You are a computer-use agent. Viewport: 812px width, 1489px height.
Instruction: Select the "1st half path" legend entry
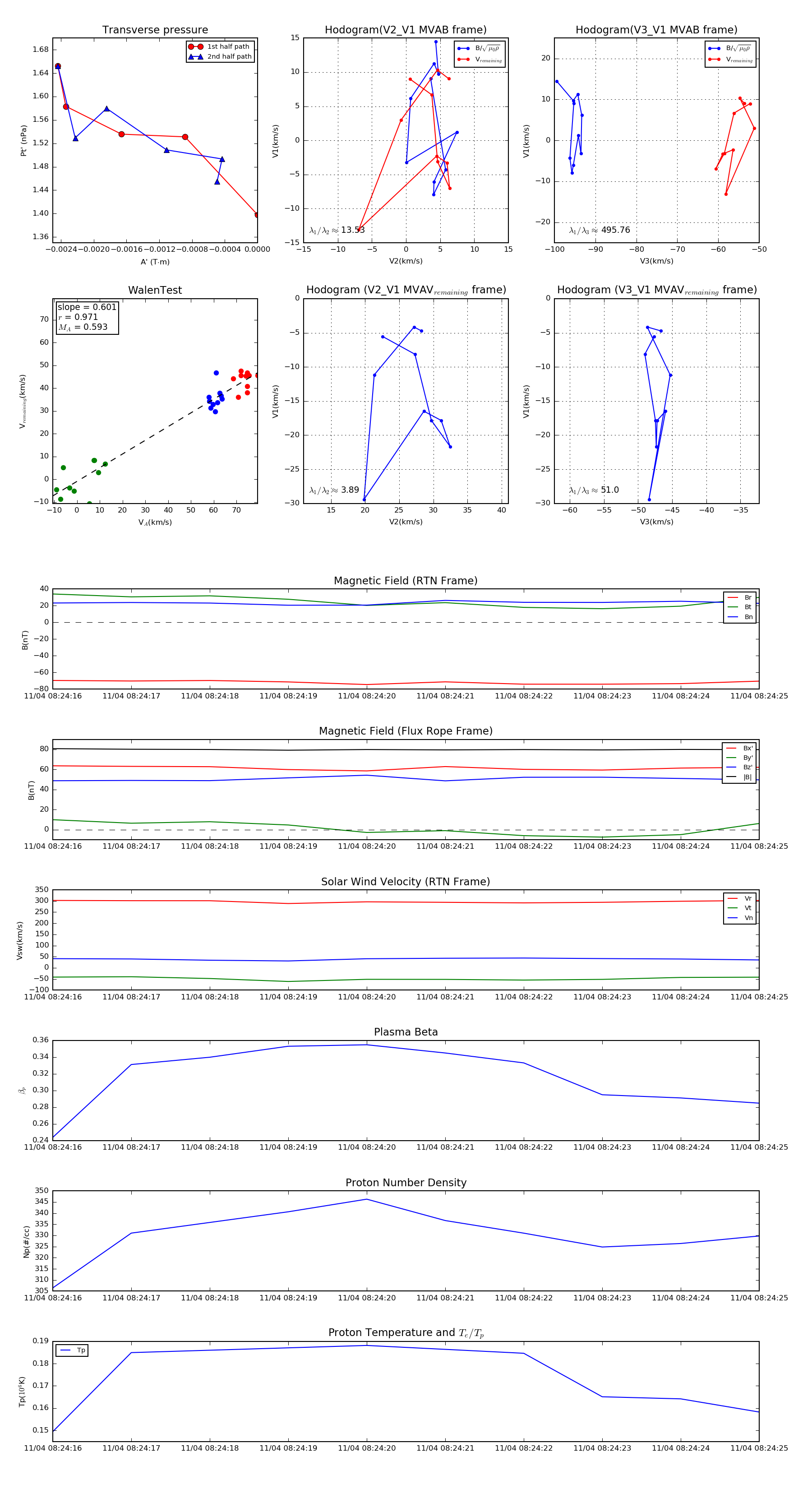[x=220, y=47]
